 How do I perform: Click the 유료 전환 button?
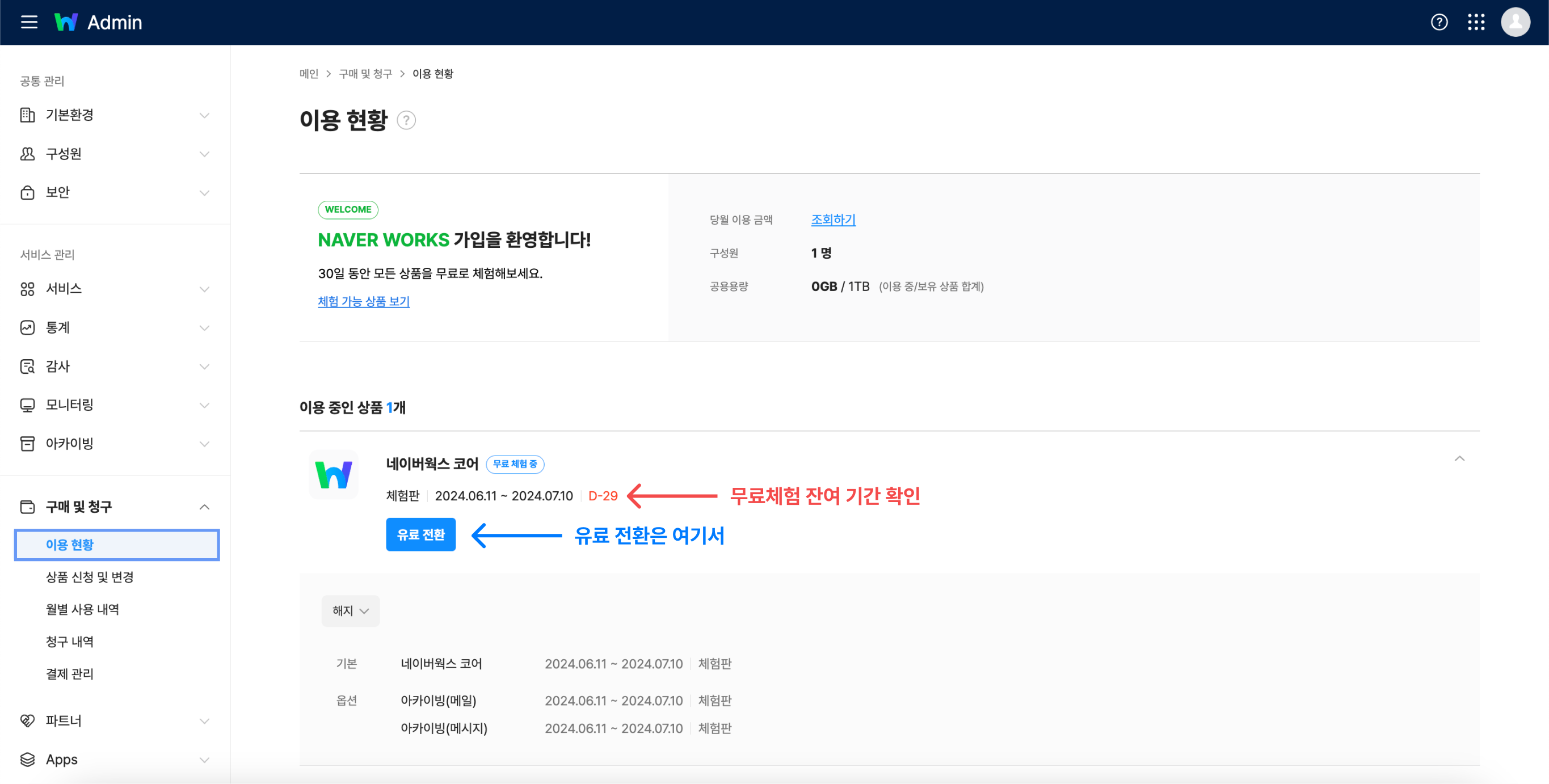pos(420,534)
